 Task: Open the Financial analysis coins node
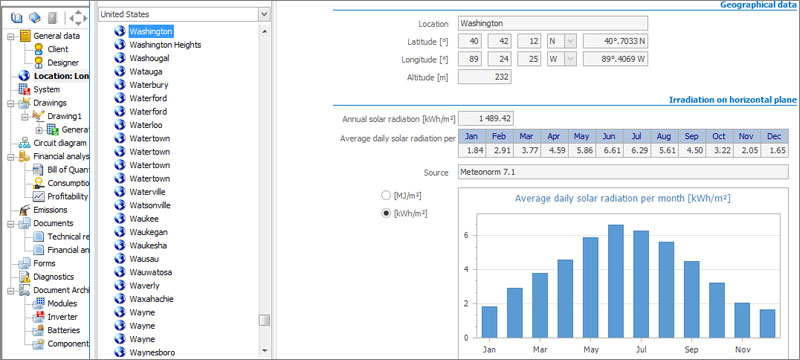[24, 157]
